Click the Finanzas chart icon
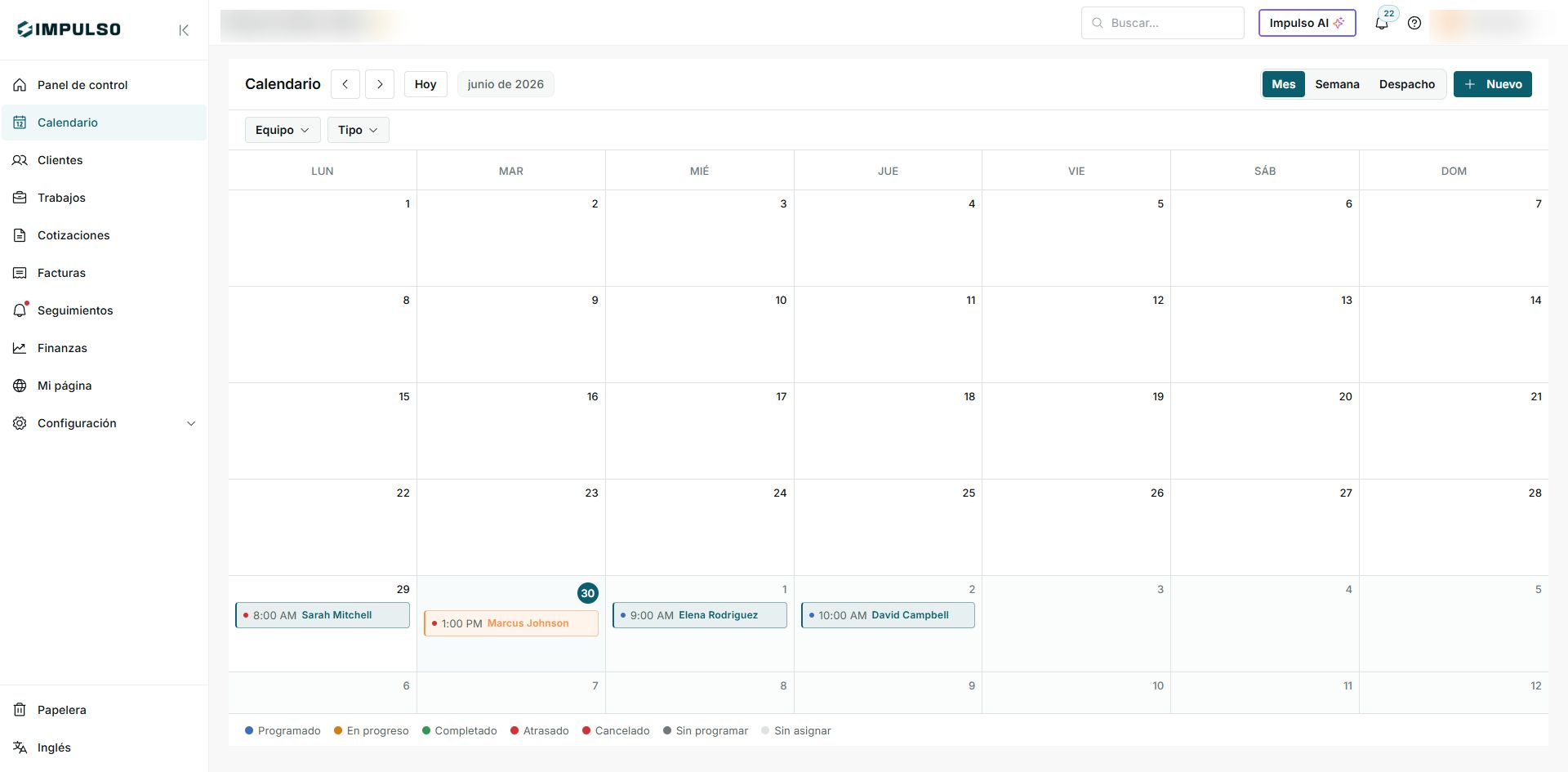1568x772 pixels. click(x=20, y=348)
